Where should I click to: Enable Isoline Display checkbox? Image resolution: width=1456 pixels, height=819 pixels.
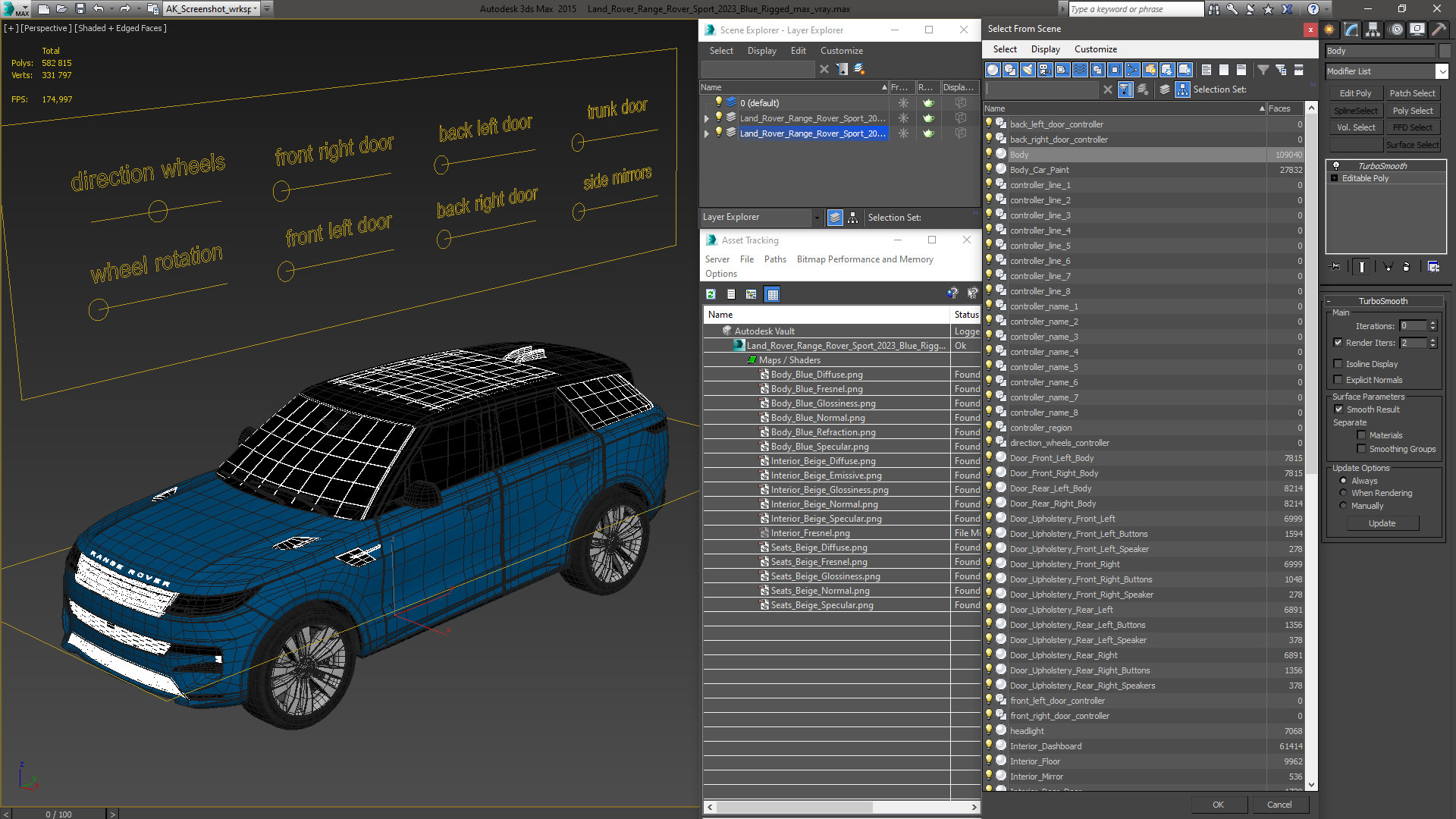tap(1338, 364)
